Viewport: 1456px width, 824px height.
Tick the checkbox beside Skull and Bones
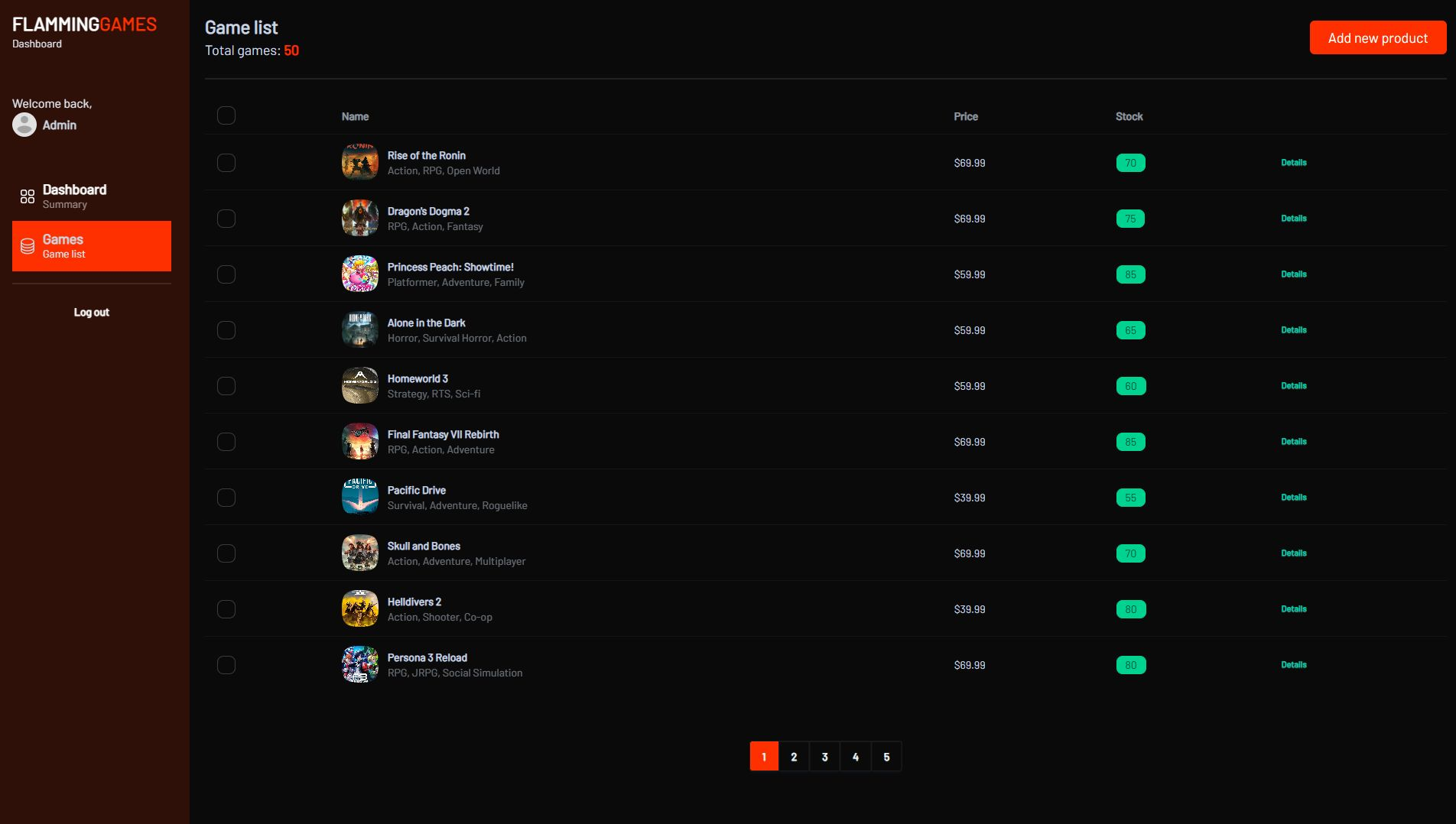coord(226,553)
